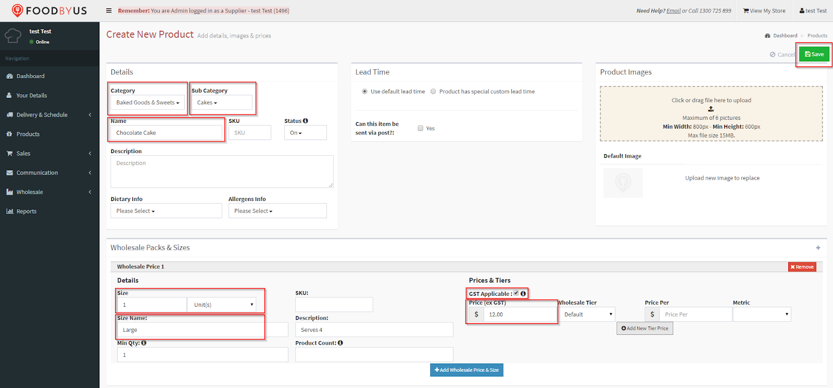Click the Min Qty field
The image size is (833, 388).
(x=202, y=355)
